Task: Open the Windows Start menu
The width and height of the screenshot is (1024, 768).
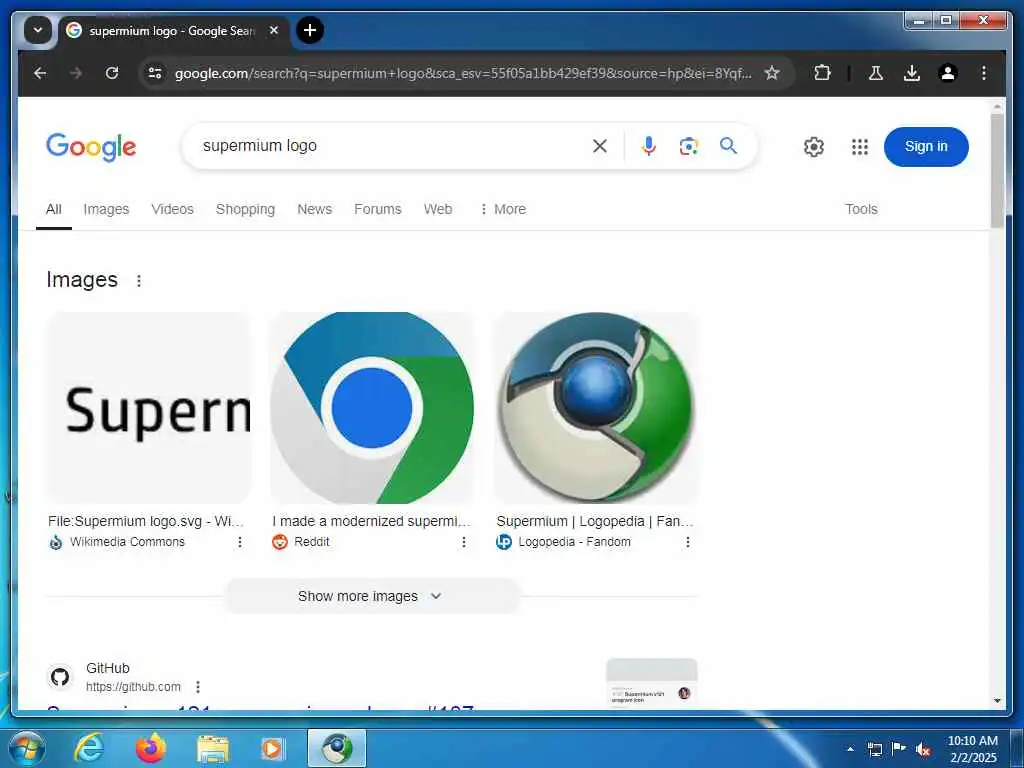Action: (x=26, y=748)
